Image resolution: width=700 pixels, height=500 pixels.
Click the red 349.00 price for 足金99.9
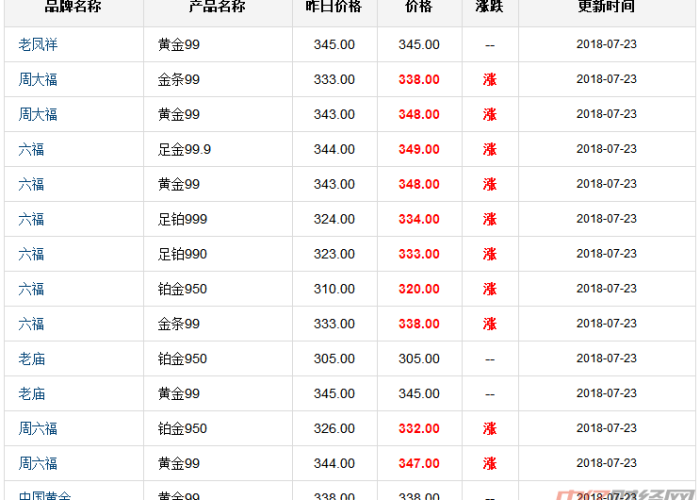pyautogui.click(x=419, y=149)
